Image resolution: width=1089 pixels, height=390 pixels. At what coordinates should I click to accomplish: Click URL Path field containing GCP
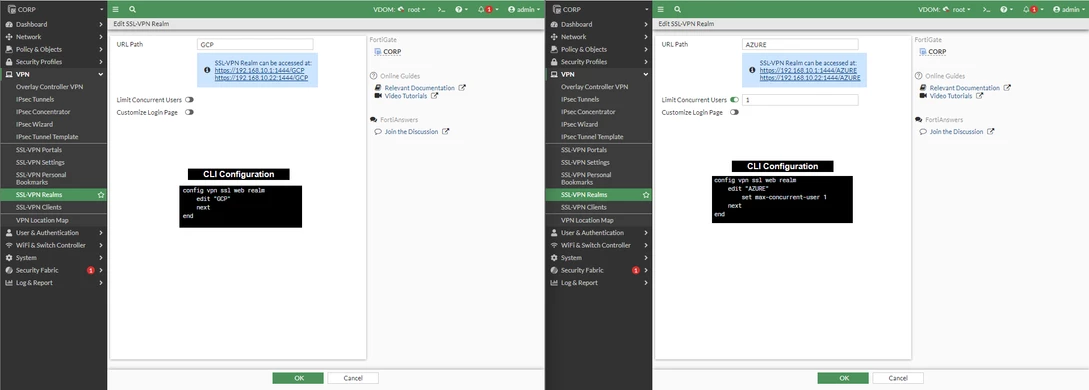click(255, 44)
